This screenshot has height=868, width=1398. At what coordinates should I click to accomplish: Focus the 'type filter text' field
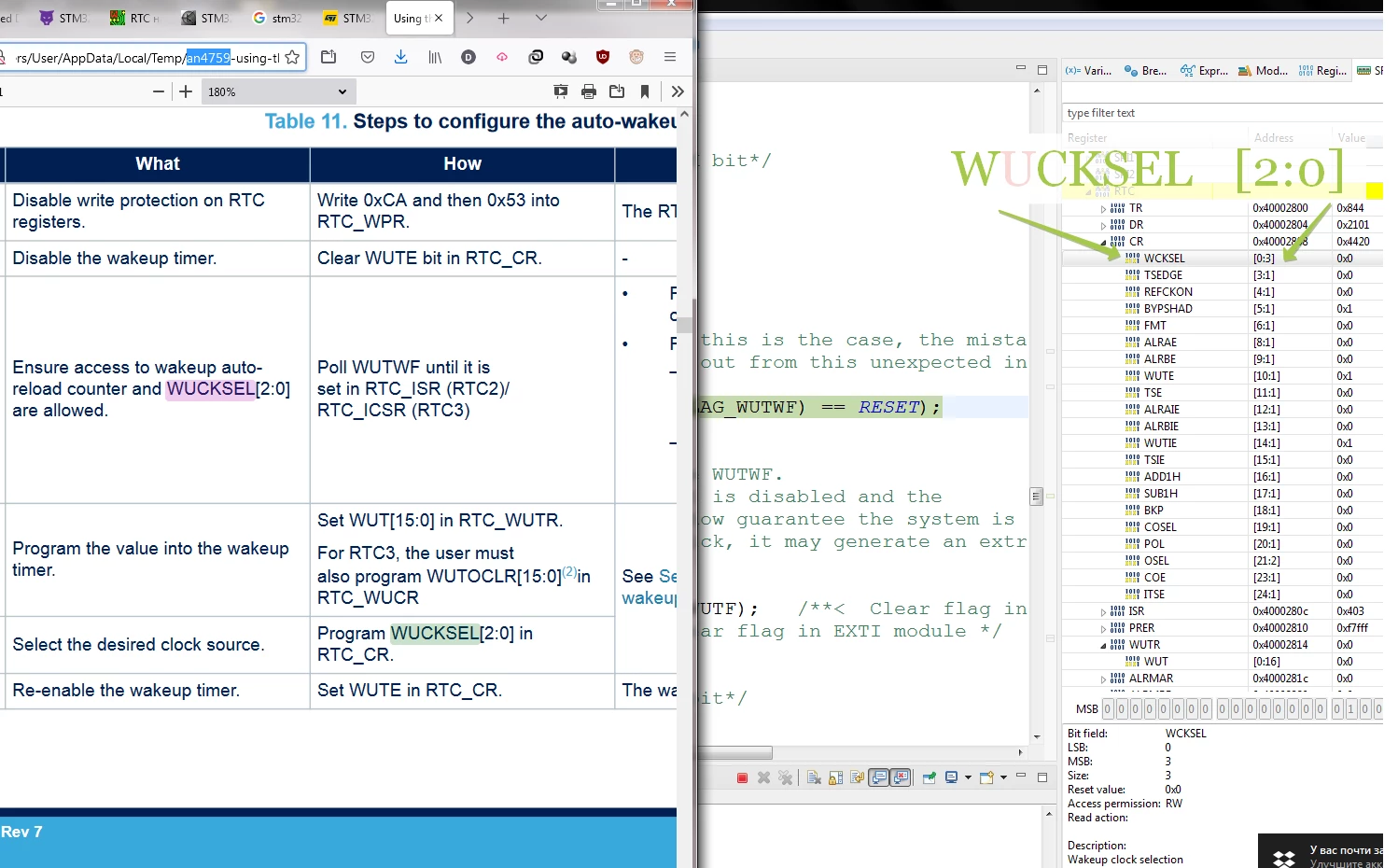(1221, 113)
